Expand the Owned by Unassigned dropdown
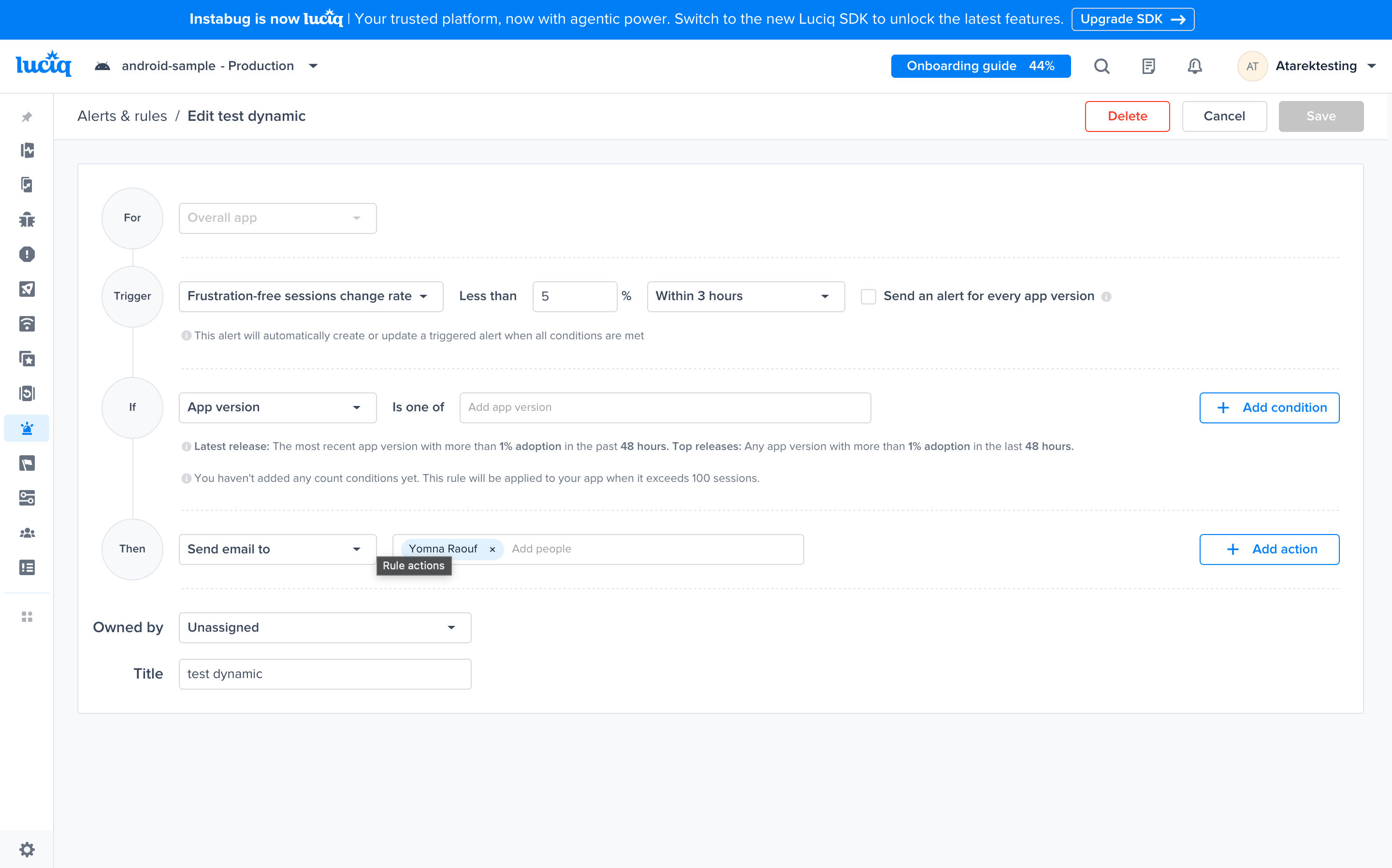Image resolution: width=1392 pixels, height=868 pixels. click(x=325, y=627)
